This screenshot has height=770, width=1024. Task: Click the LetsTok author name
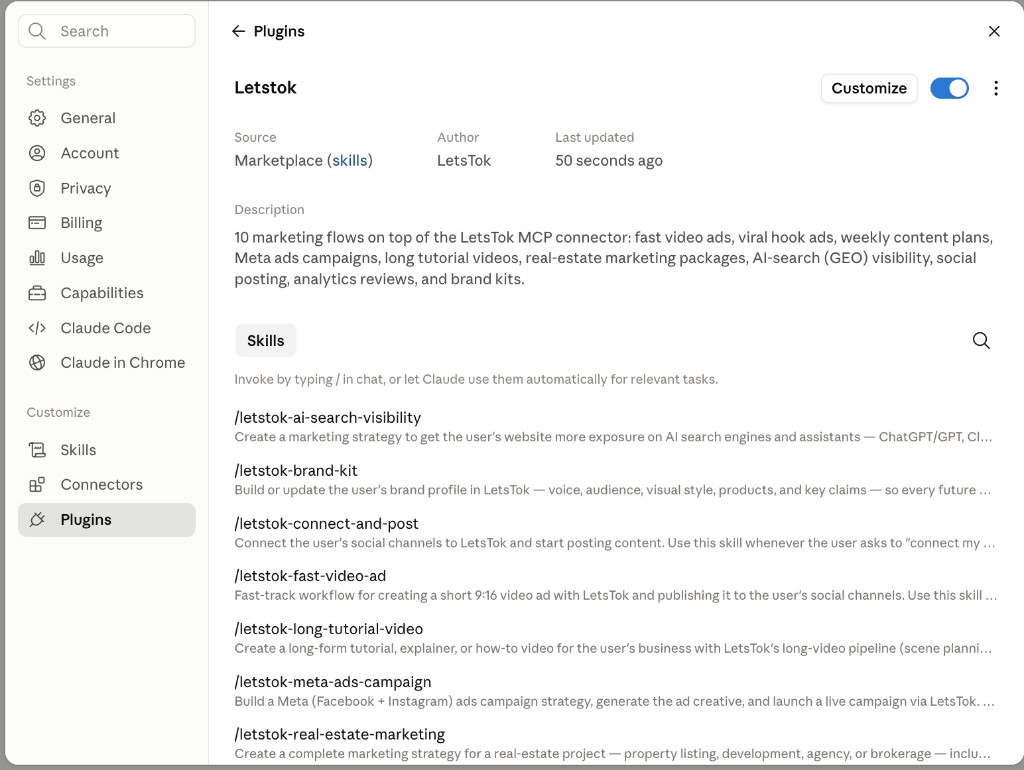[x=464, y=161]
